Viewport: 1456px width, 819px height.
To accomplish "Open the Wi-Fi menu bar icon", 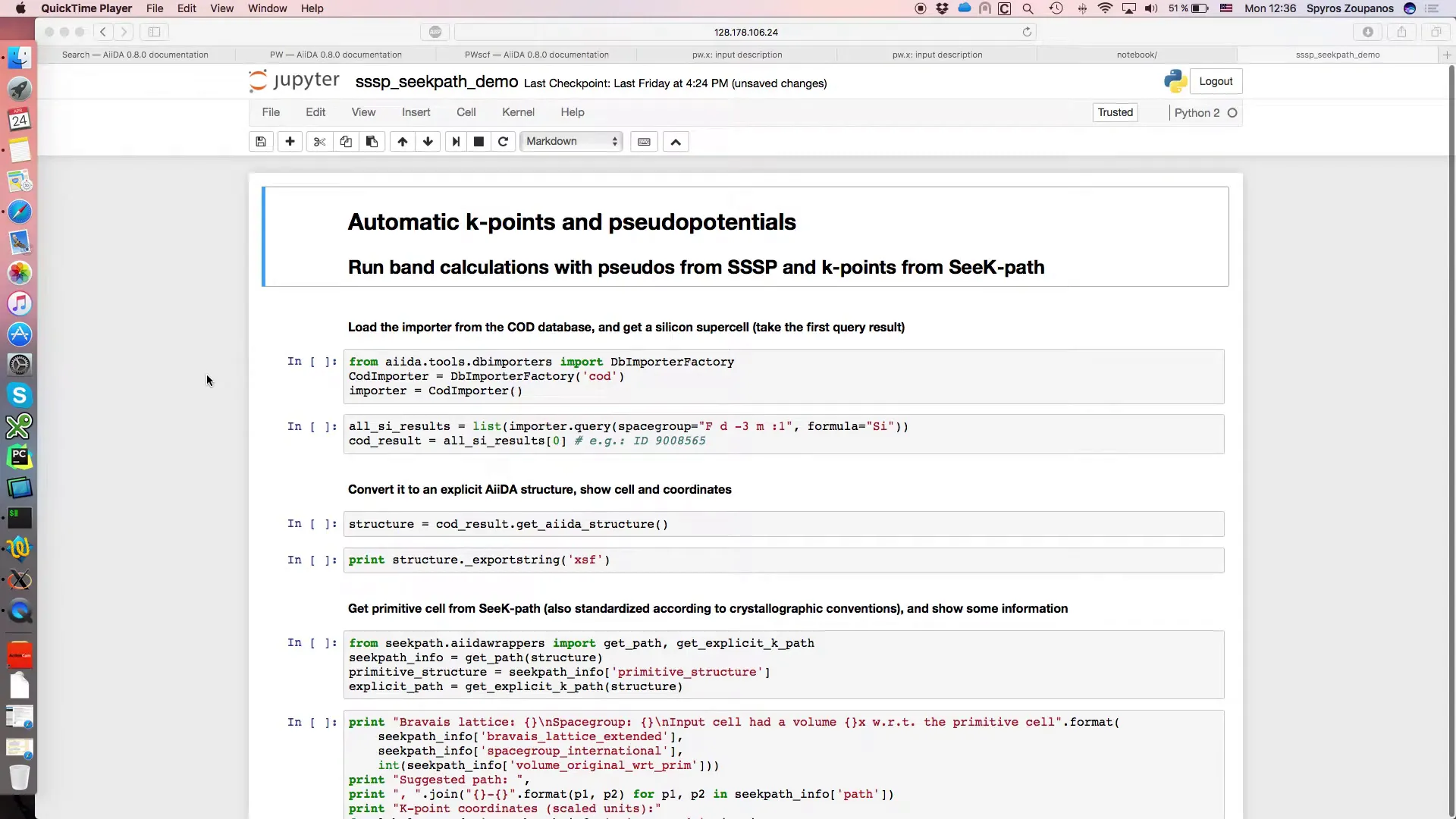I will pos(1105,8).
